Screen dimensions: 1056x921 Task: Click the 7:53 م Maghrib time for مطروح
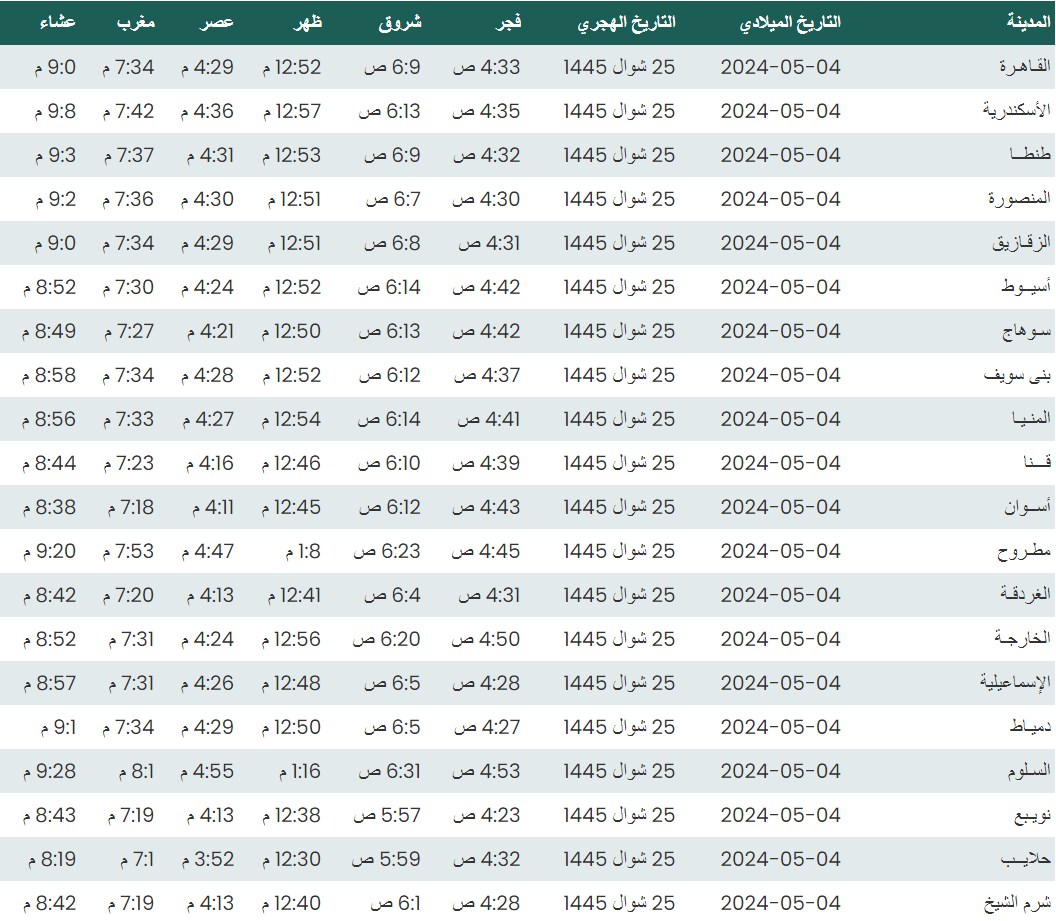(x=128, y=551)
